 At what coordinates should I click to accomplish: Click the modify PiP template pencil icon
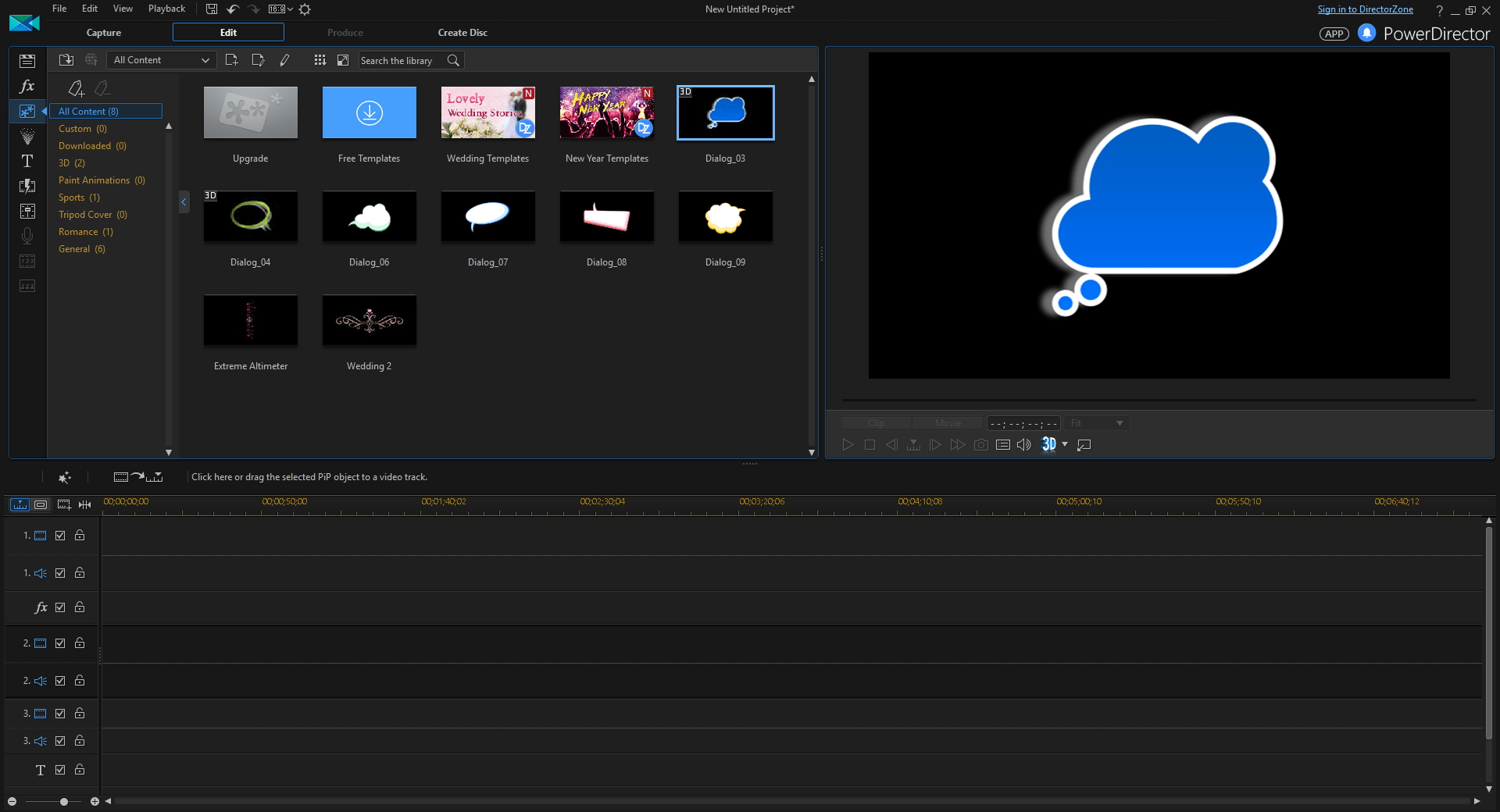284,60
